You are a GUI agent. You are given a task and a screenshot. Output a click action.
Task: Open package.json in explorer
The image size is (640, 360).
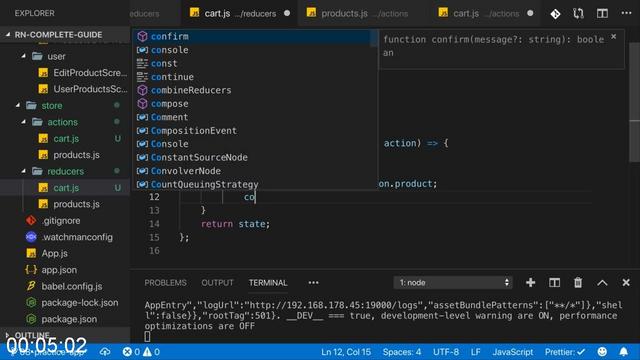click(65, 319)
